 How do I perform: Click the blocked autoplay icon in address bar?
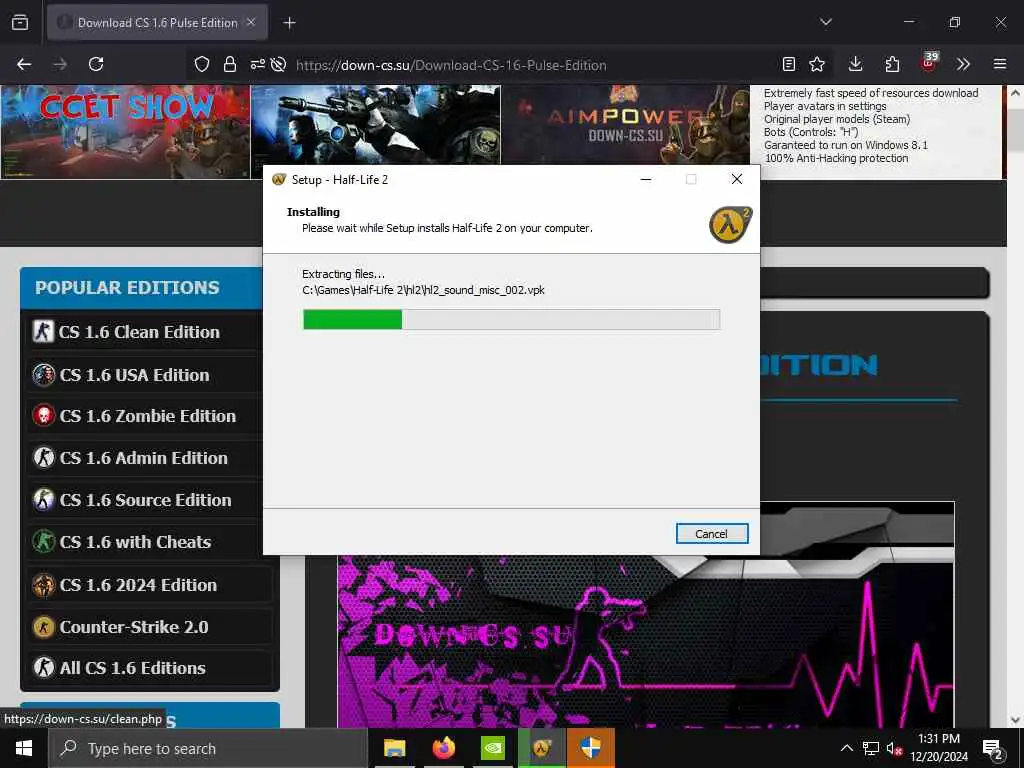(279, 64)
